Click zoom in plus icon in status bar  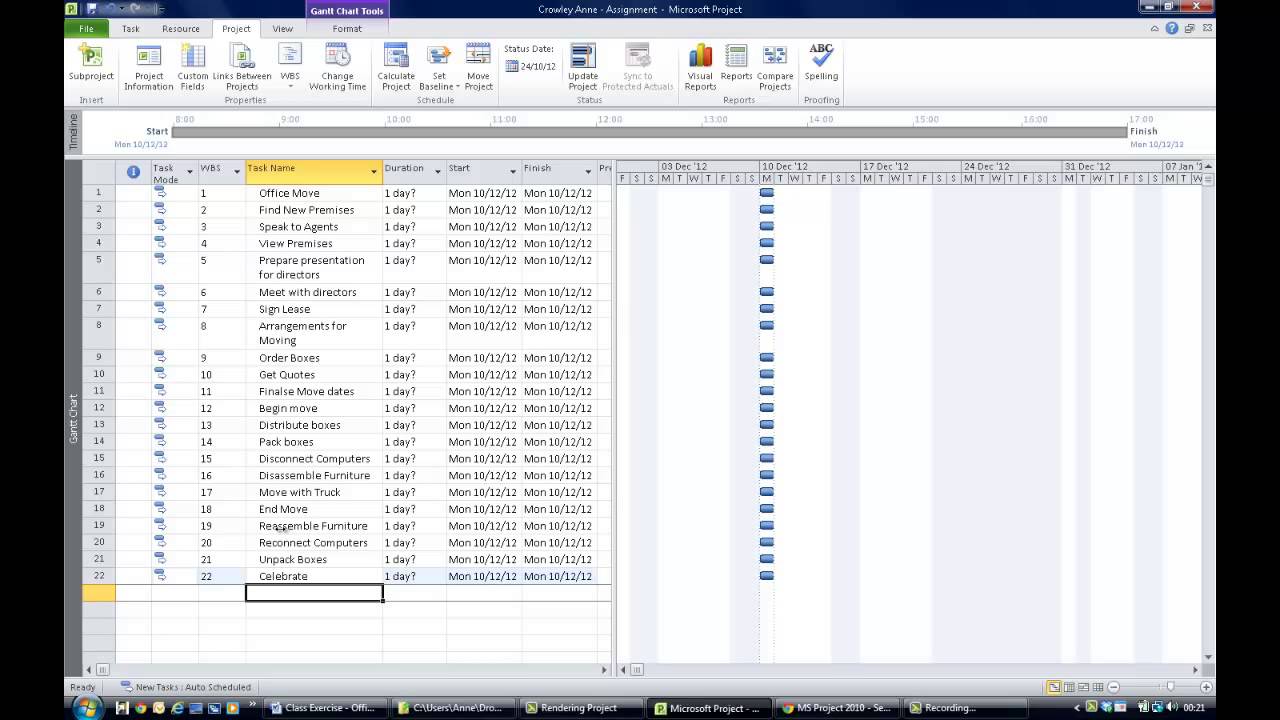(x=1206, y=687)
